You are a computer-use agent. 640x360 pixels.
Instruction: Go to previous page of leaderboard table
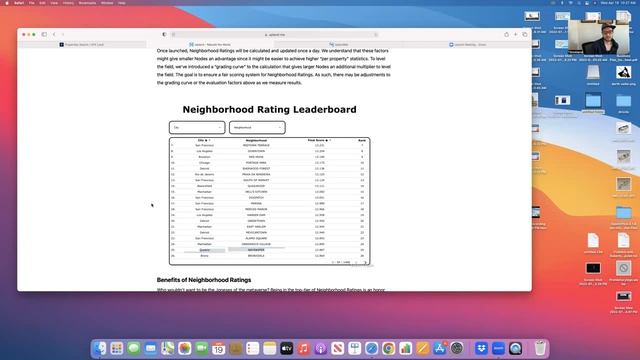click(x=356, y=262)
